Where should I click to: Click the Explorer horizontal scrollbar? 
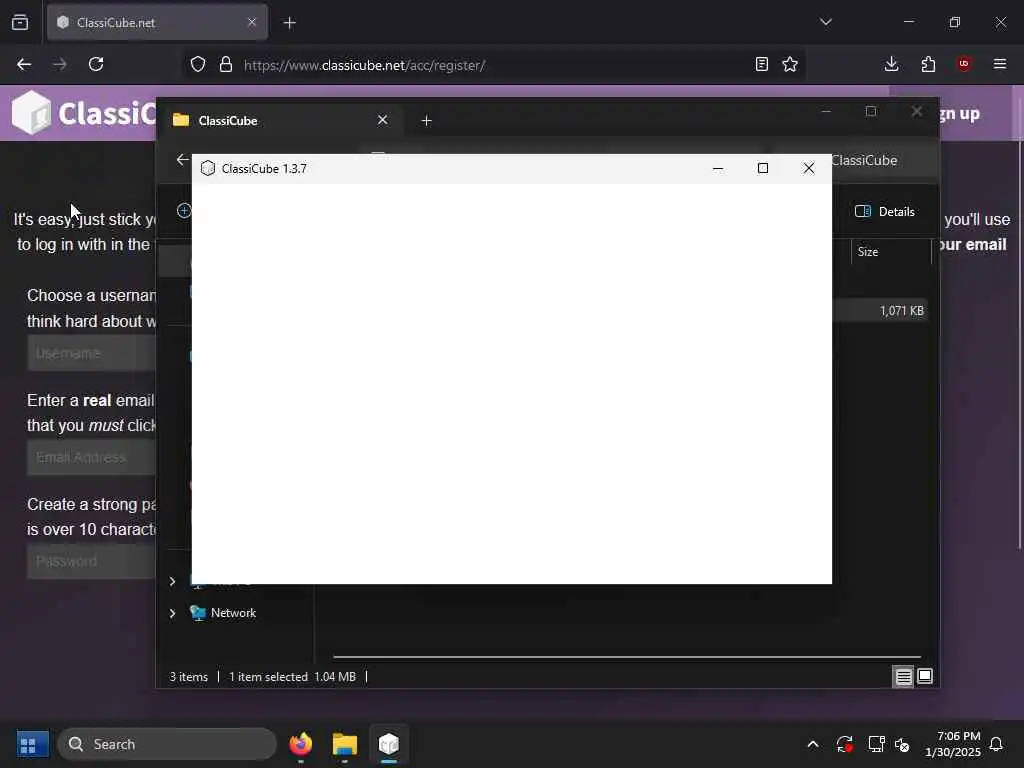point(627,657)
